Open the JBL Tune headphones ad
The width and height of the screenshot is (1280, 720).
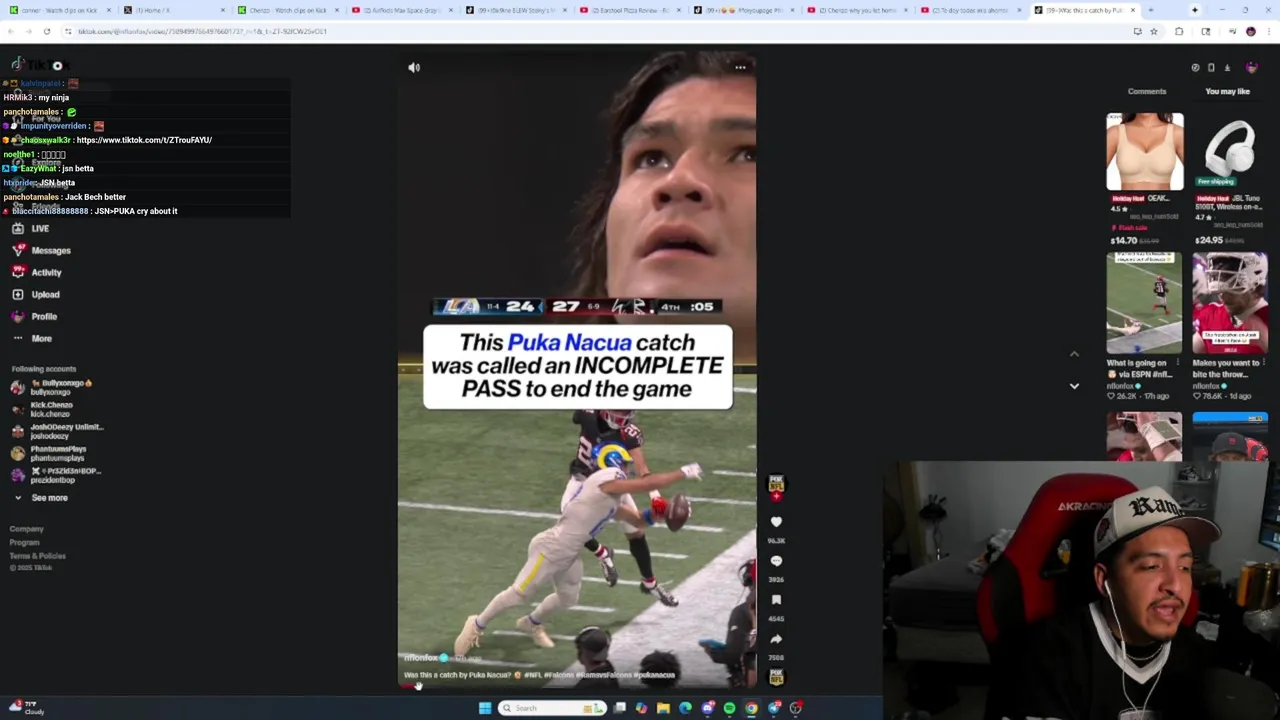pos(1230,151)
